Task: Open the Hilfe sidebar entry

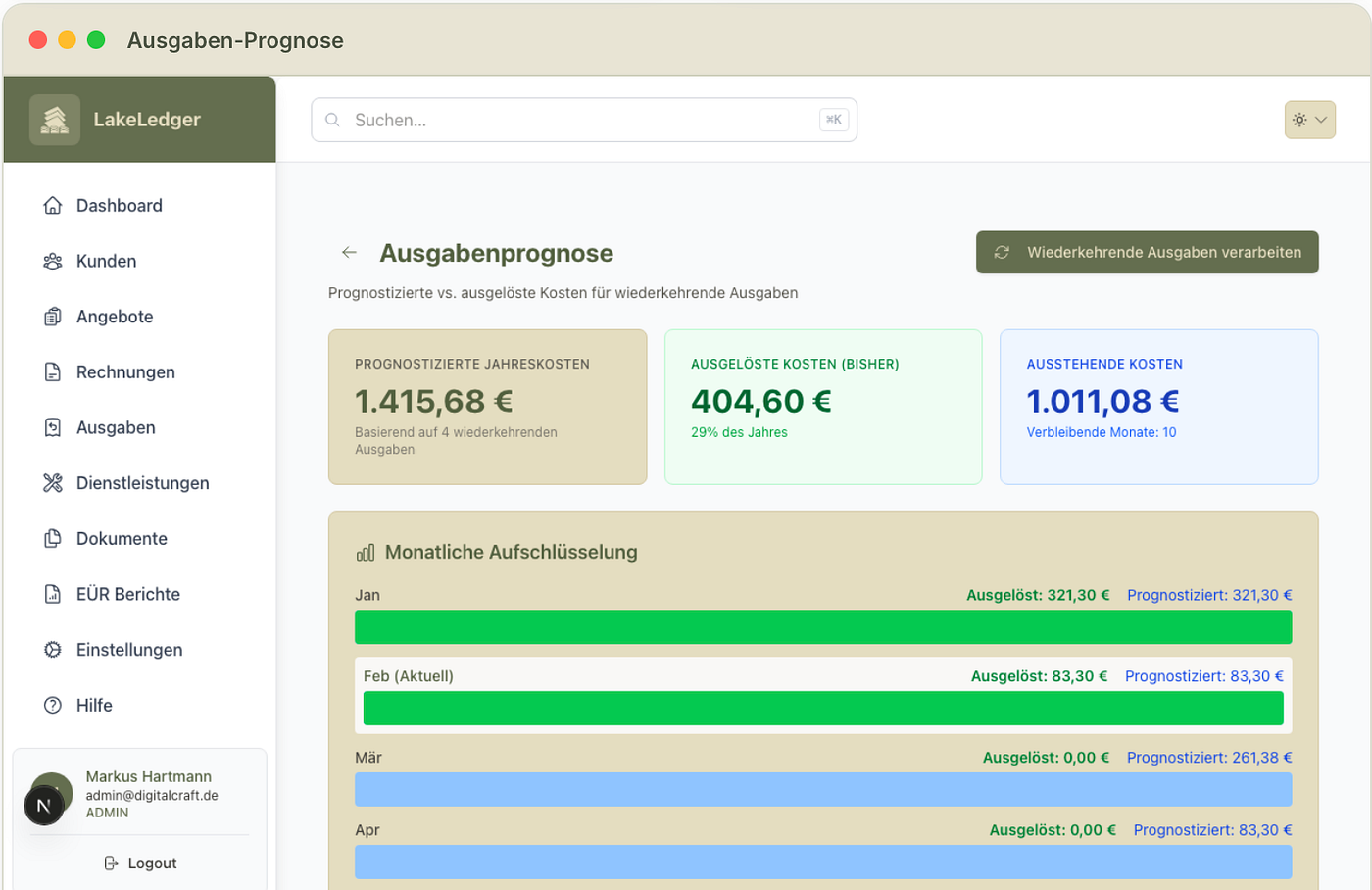Action: 140,705
